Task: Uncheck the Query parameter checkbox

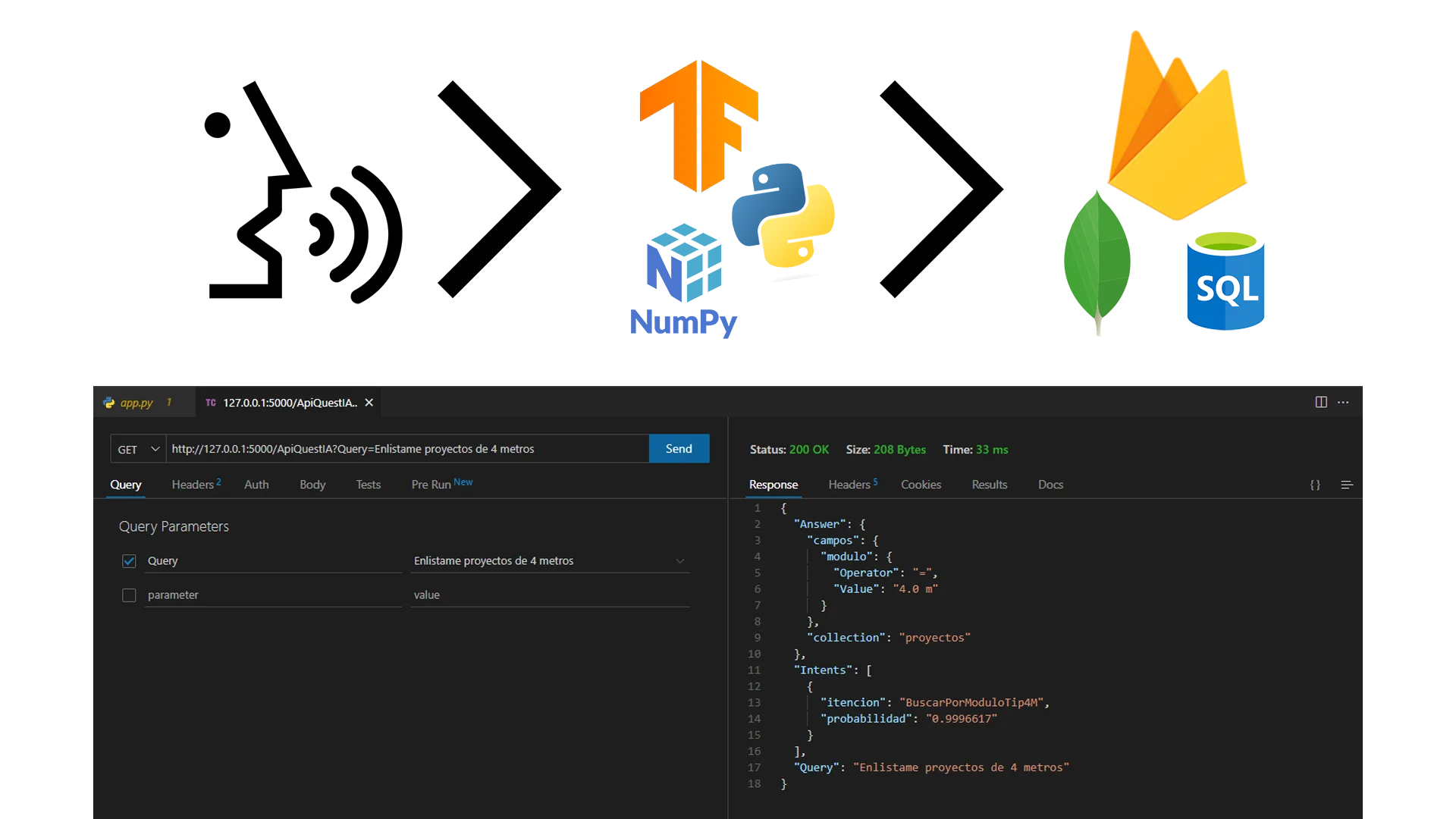Action: tap(129, 560)
